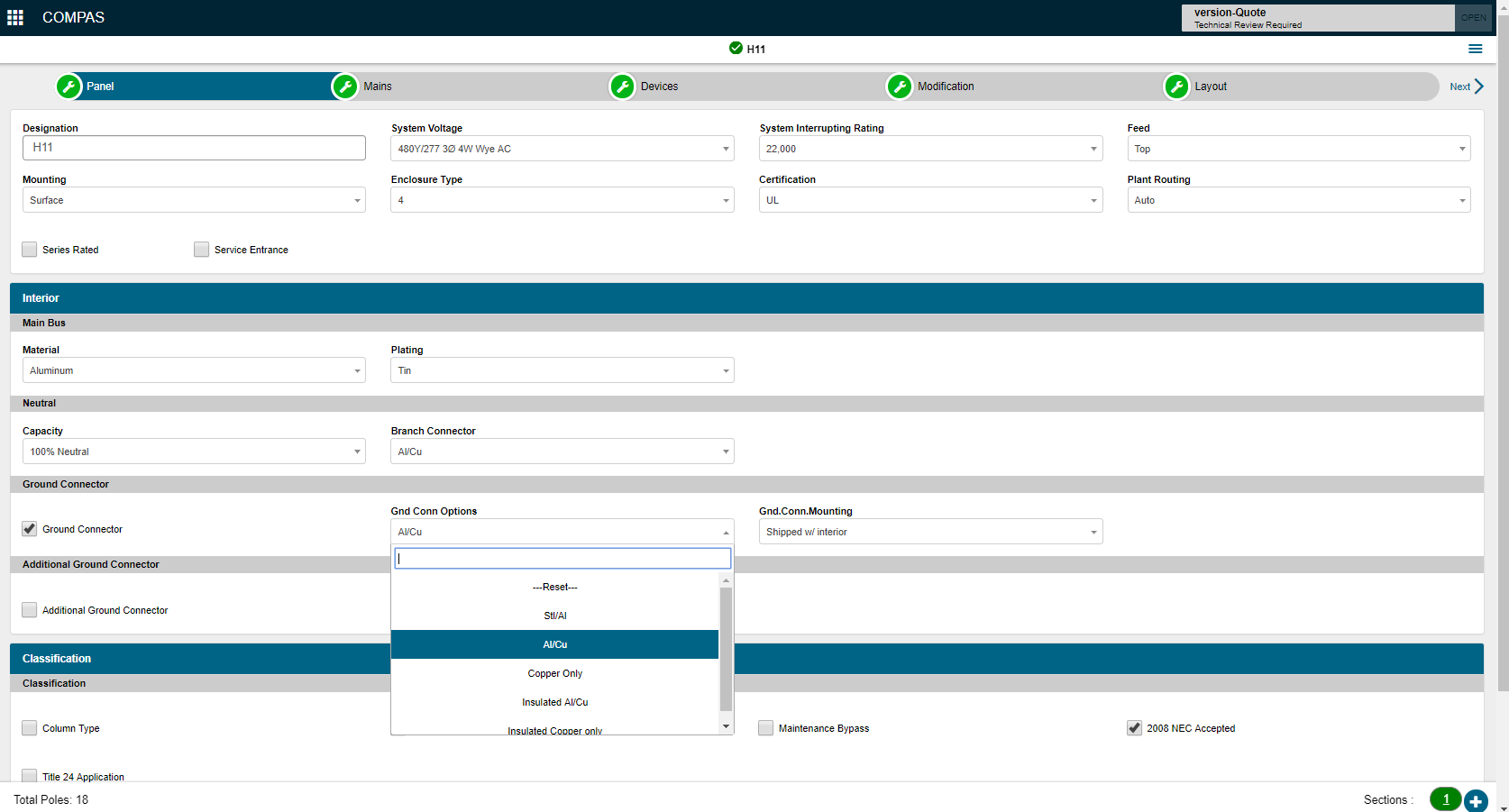The image size is (1509, 812).
Task: Click the Devices step wrench icon
Action: (622, 87)
